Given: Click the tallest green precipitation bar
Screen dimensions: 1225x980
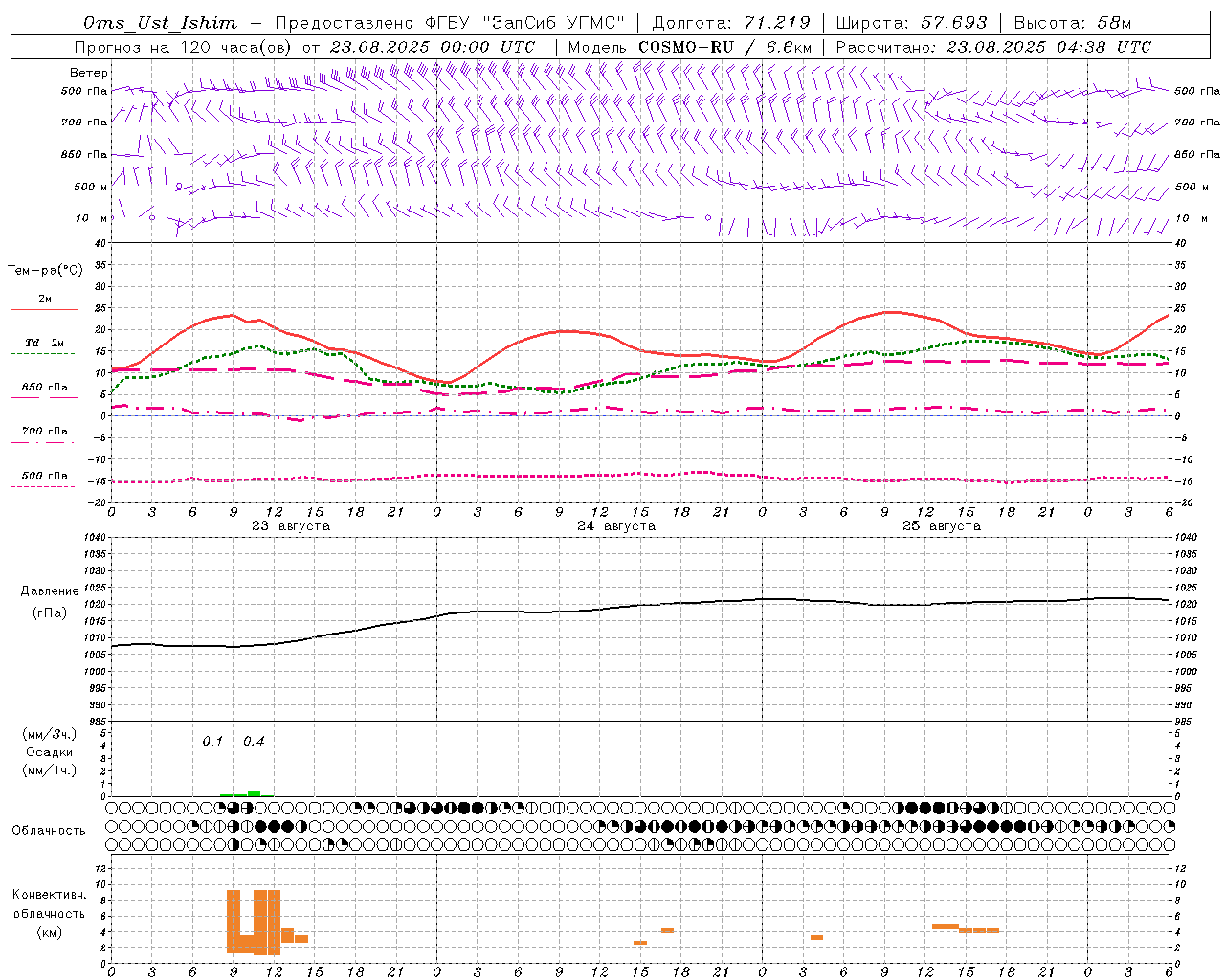Looking at the screenshot, I should coord(254,792).
